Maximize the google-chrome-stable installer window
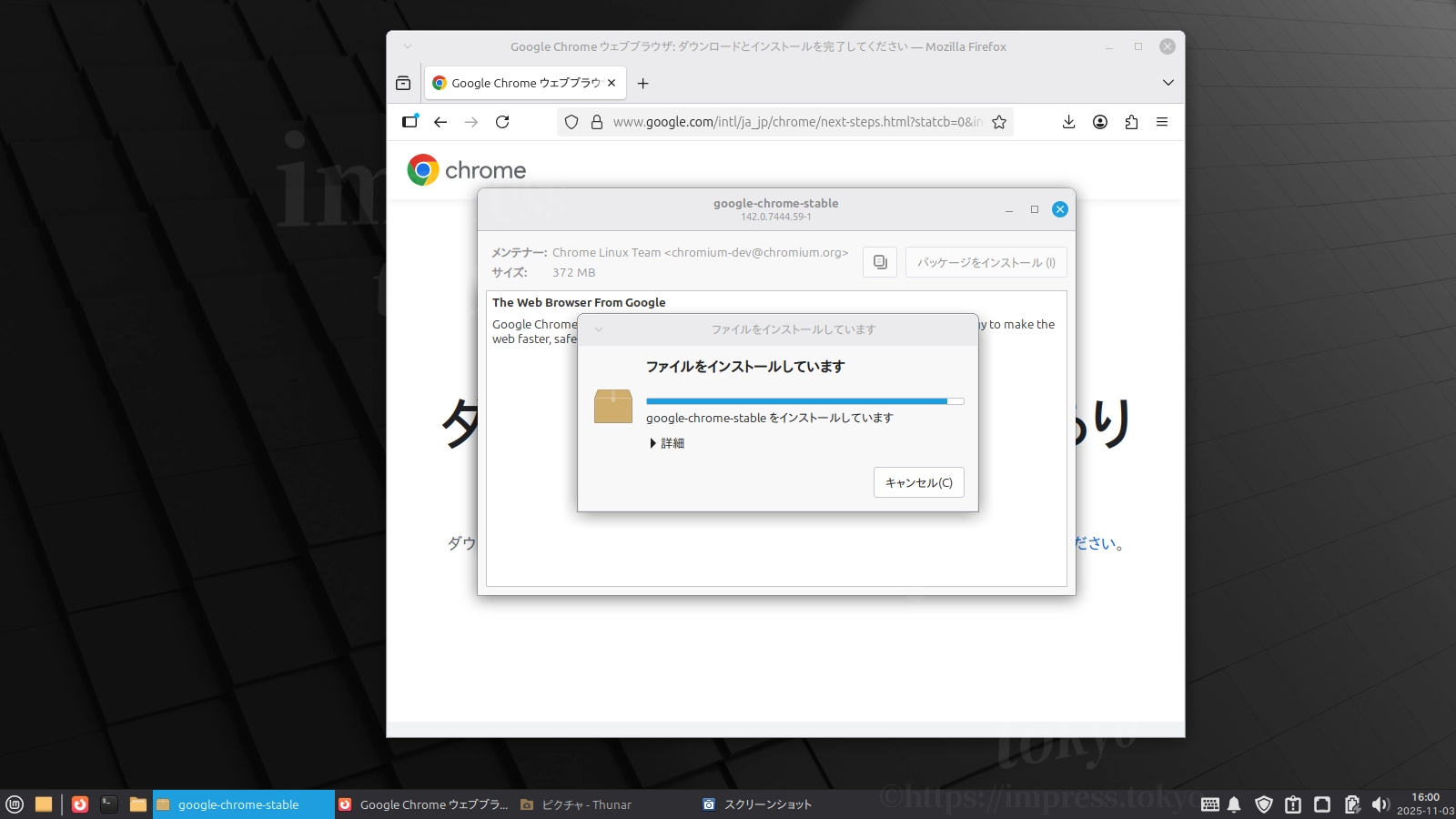The image size is (1456, 819). [1035, 209]
